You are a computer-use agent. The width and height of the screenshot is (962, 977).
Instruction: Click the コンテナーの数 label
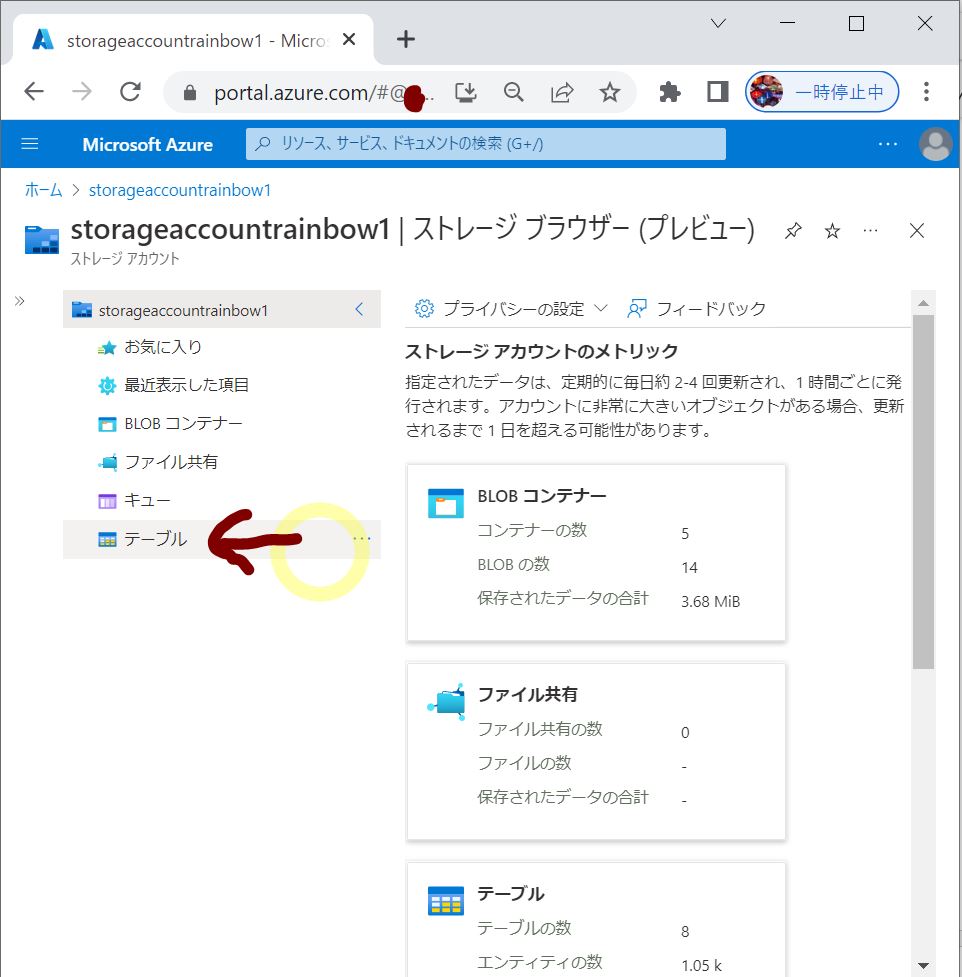point(532,530)
